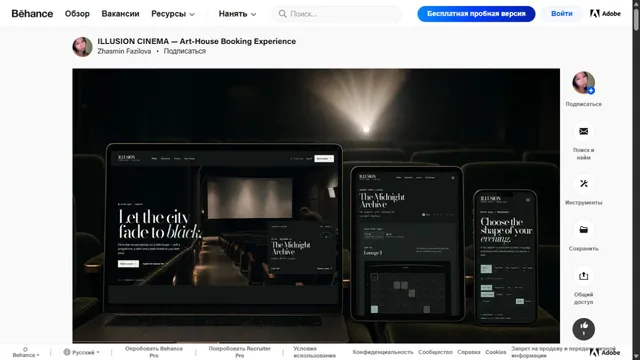Follow author via sidebar avatar plus icon
640x360 pixels.
tap(591, 91)
